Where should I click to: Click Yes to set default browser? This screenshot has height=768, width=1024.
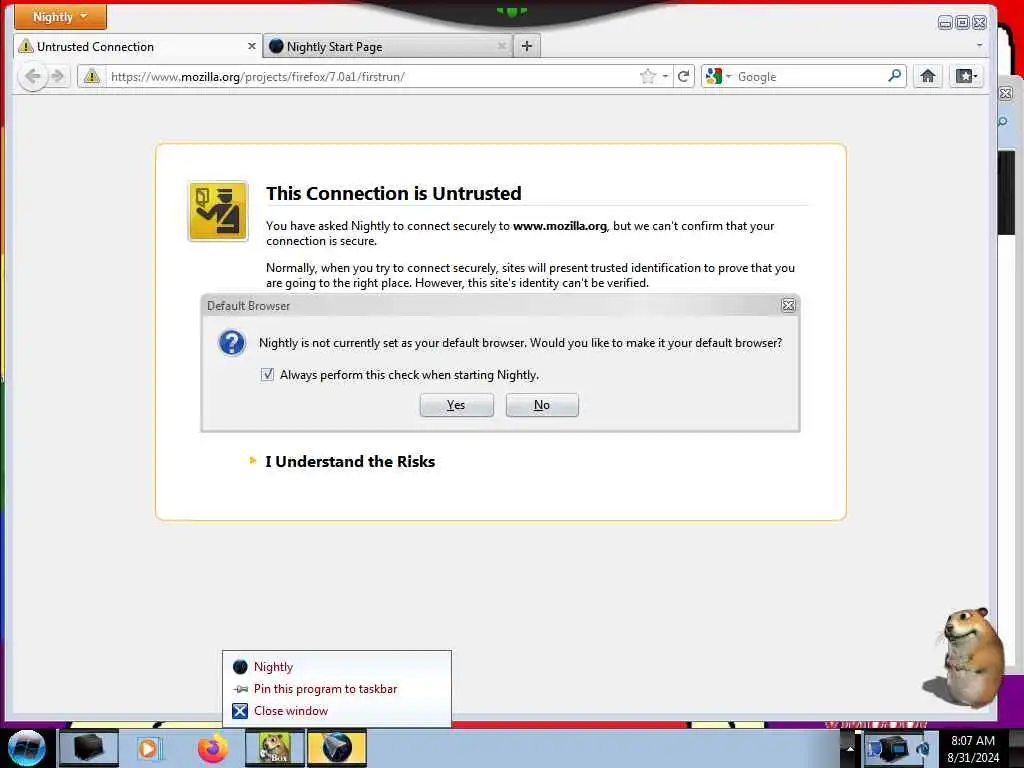(456, 405)
